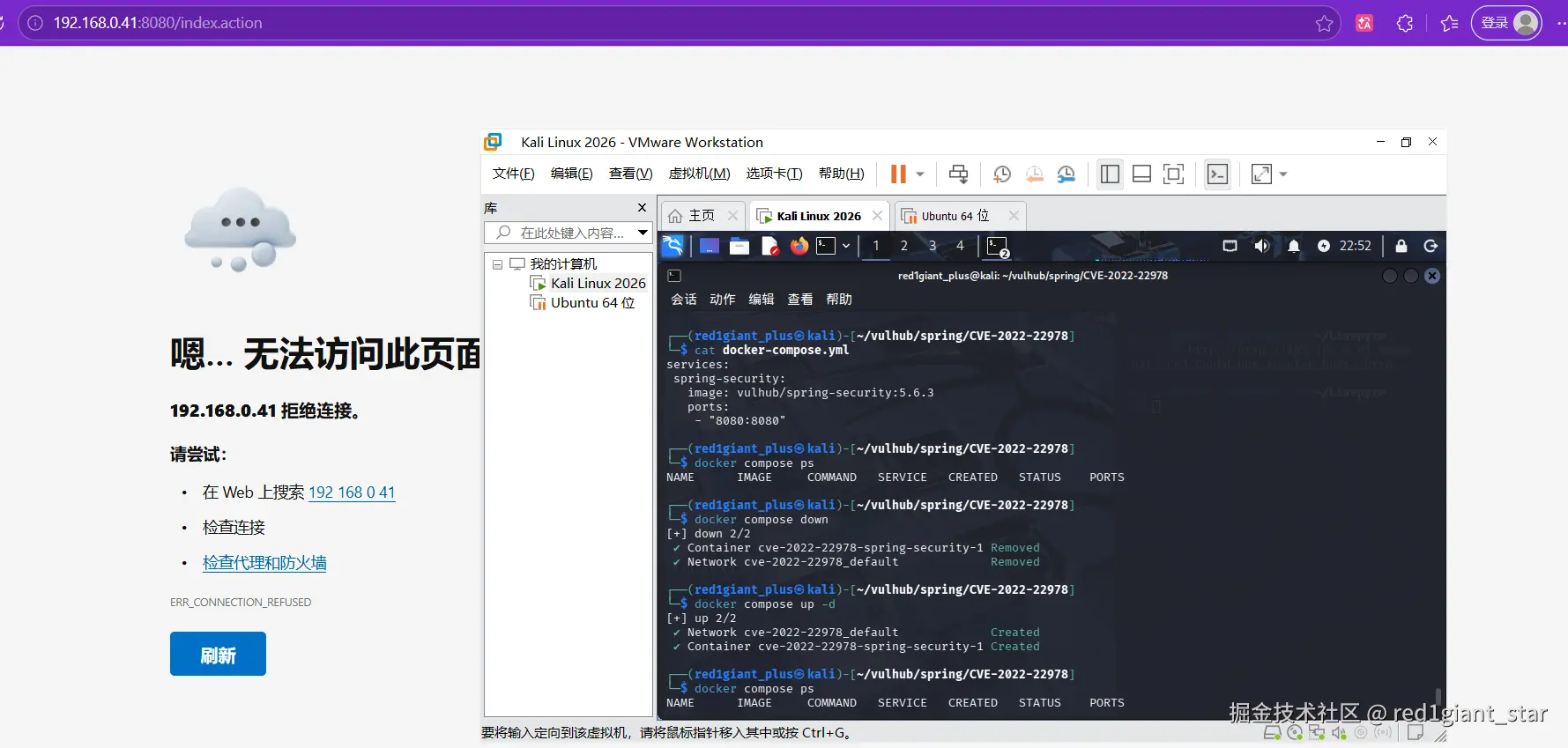
Task: Open the 编辑(E) menu in VMware
Action: click(571, 174)
